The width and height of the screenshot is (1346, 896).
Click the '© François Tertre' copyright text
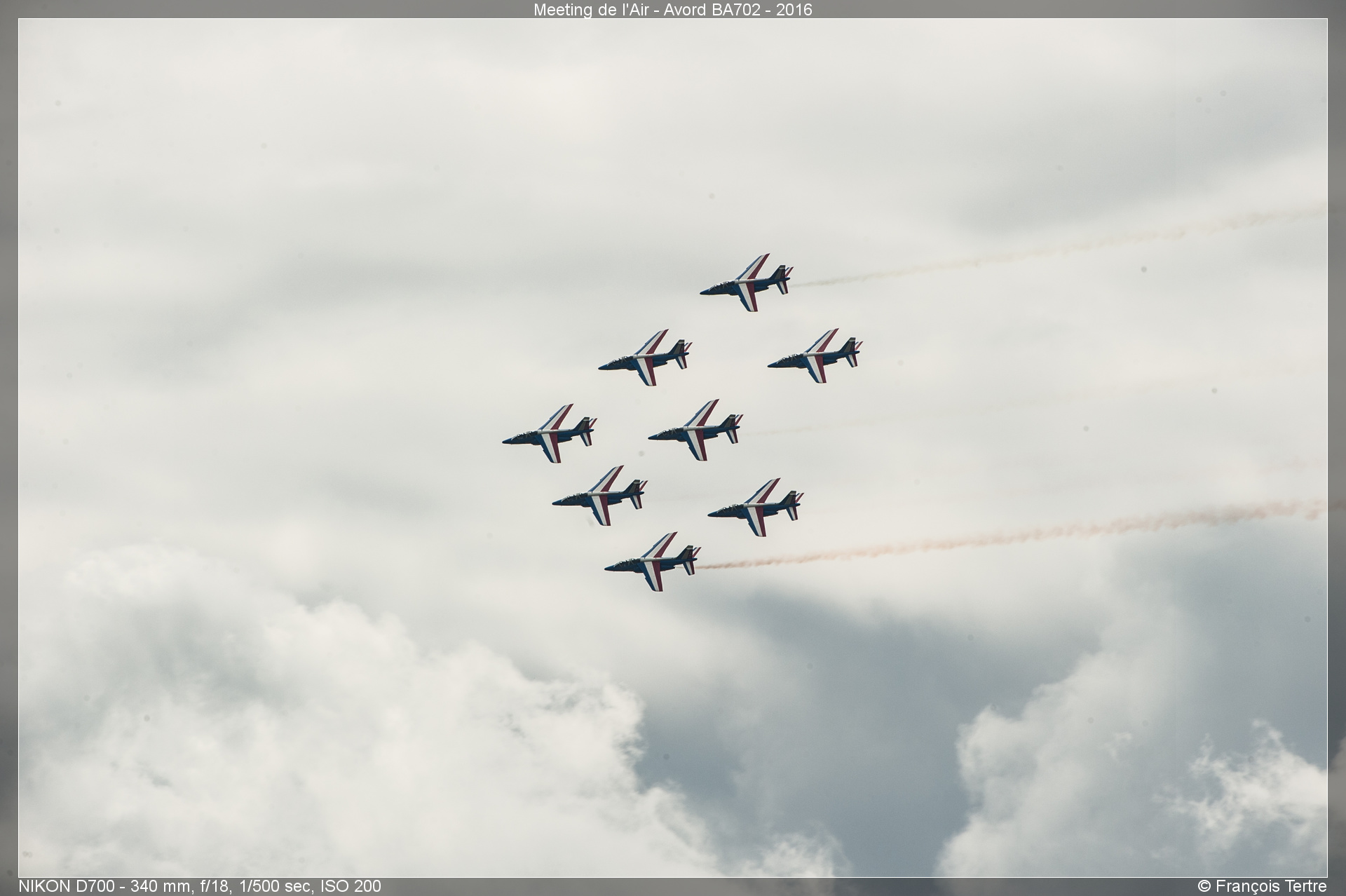pyautogui.click(x=1262, y=886)
